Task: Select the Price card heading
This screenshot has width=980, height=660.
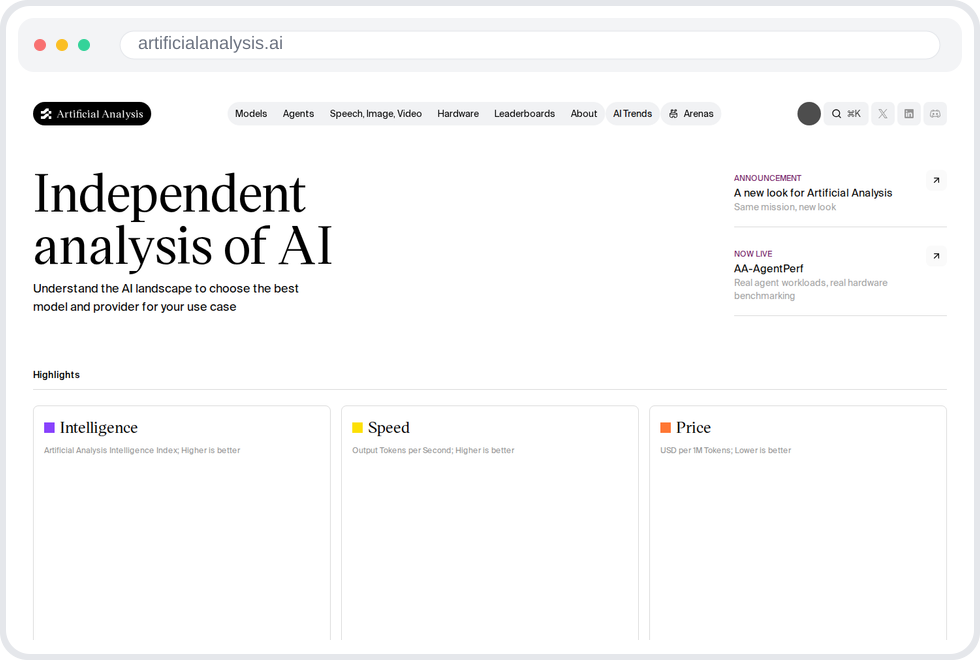Action: (x=693, y=428)
